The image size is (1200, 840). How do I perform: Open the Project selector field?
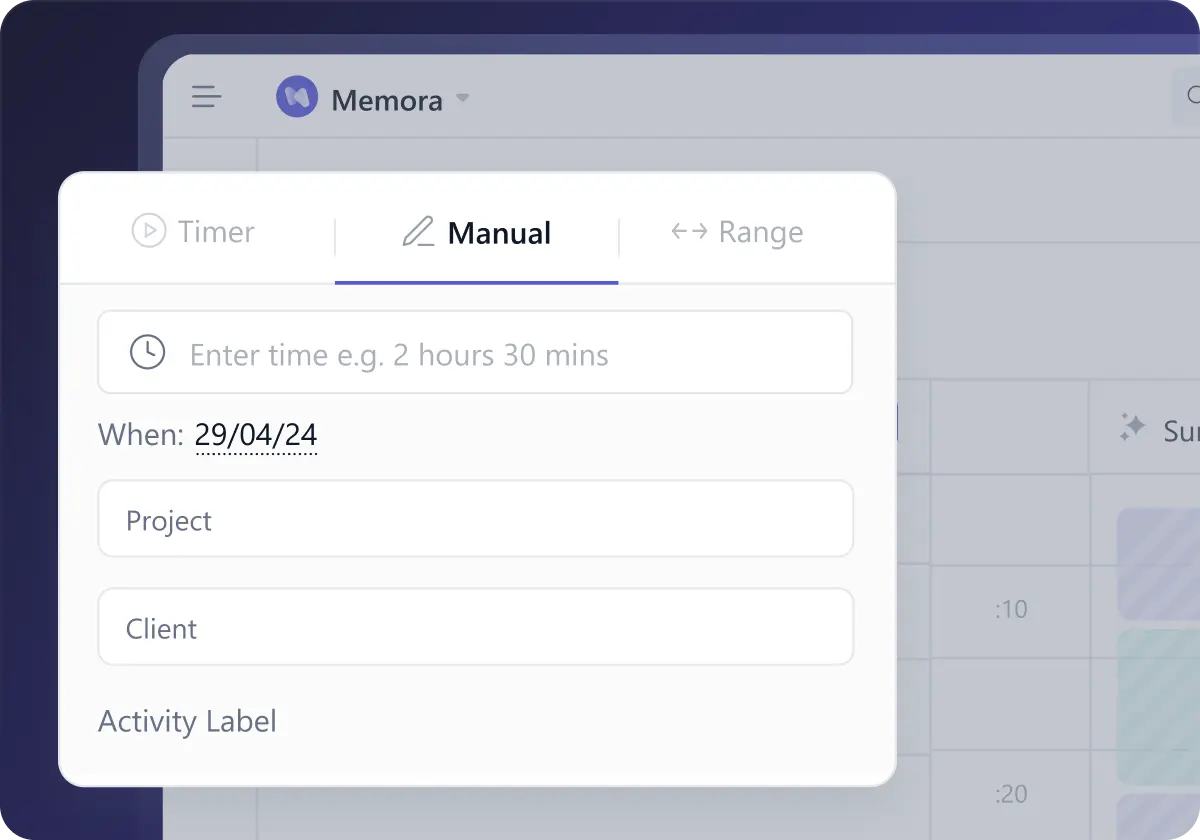click(x=475, y=519)
